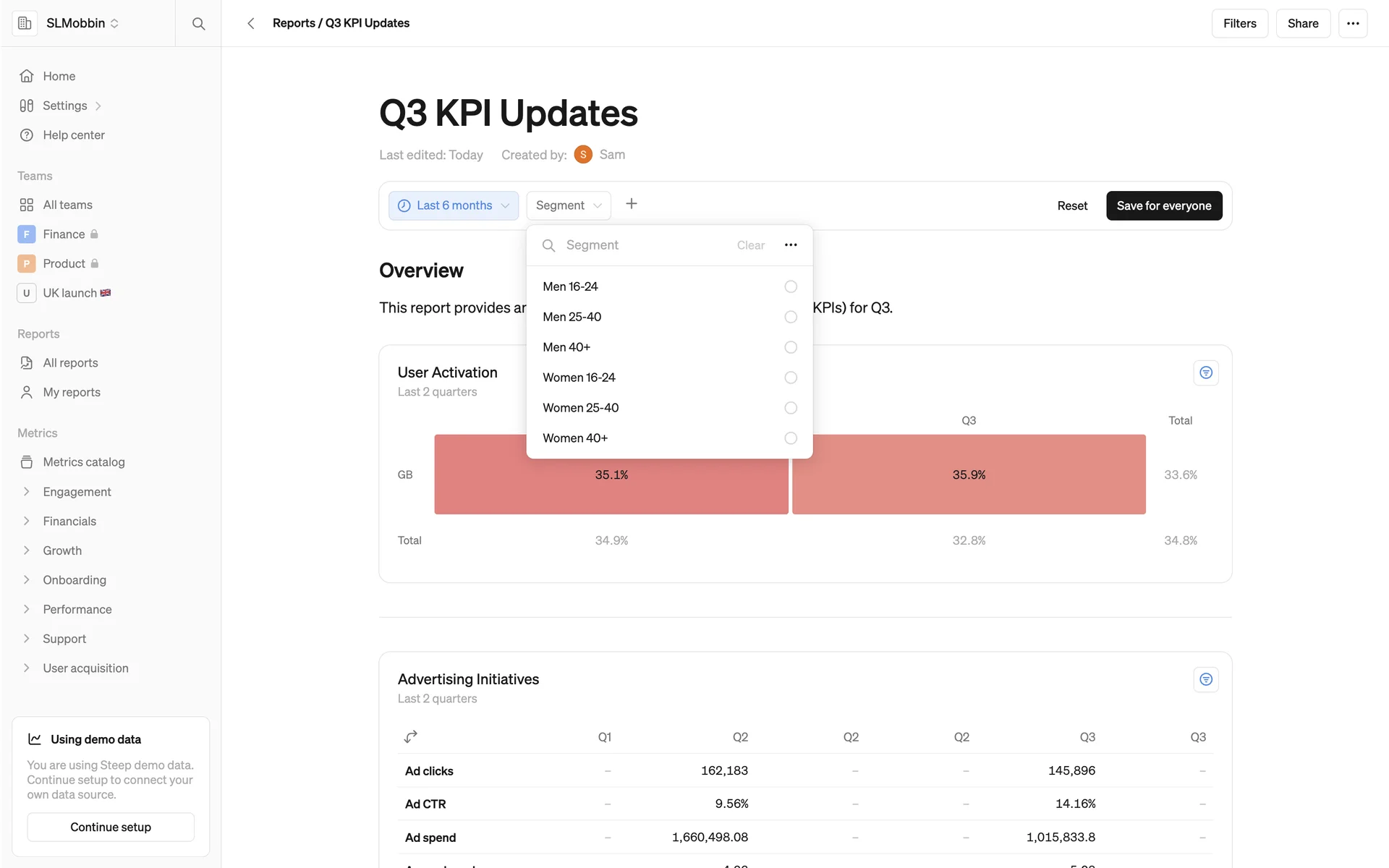1389x868 pixels.
Task: Click Save for everyone button
Action: [1163, 205]
